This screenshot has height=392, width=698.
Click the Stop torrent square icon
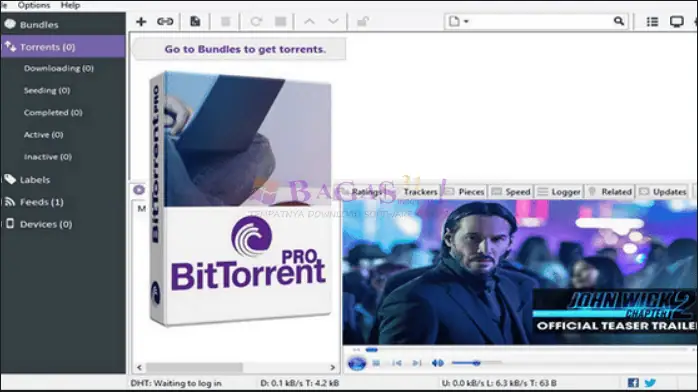tap(280, 21)
